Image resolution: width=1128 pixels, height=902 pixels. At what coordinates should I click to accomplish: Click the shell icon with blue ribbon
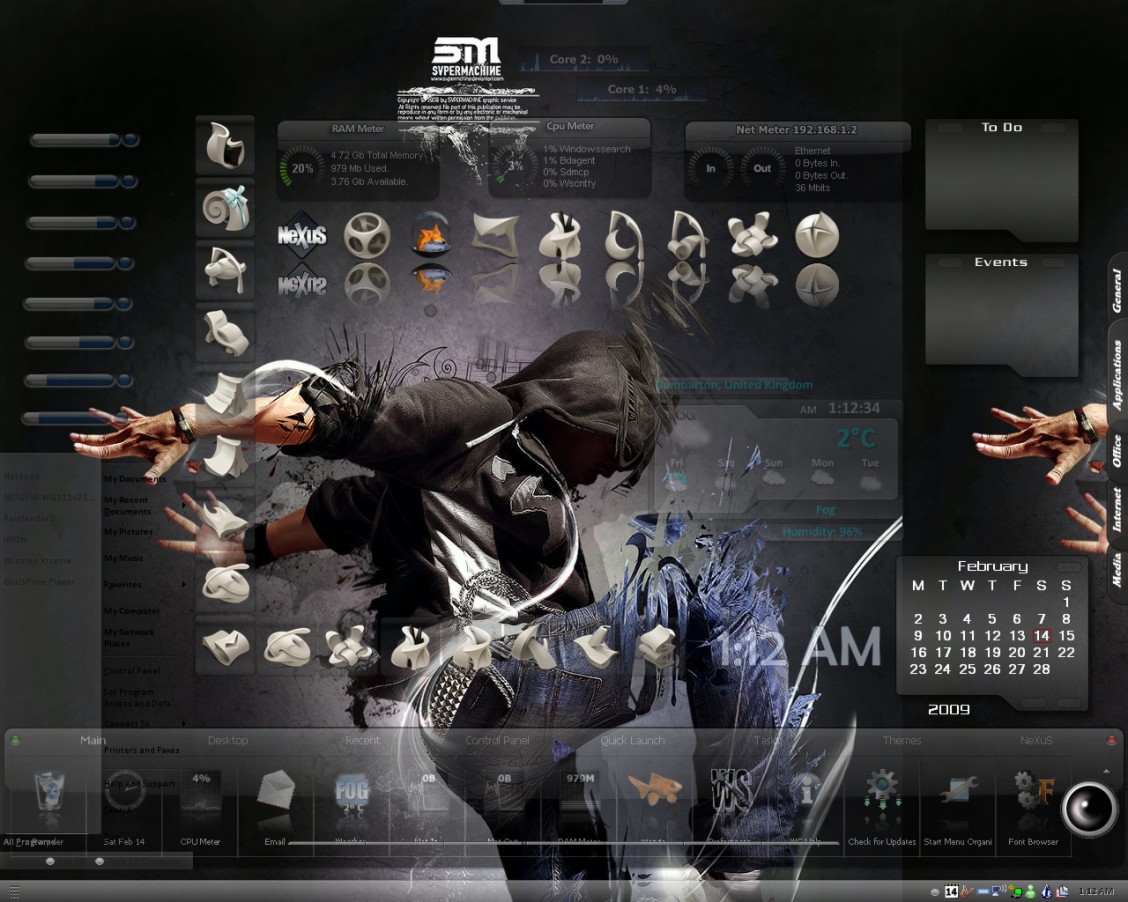point(226,208)
